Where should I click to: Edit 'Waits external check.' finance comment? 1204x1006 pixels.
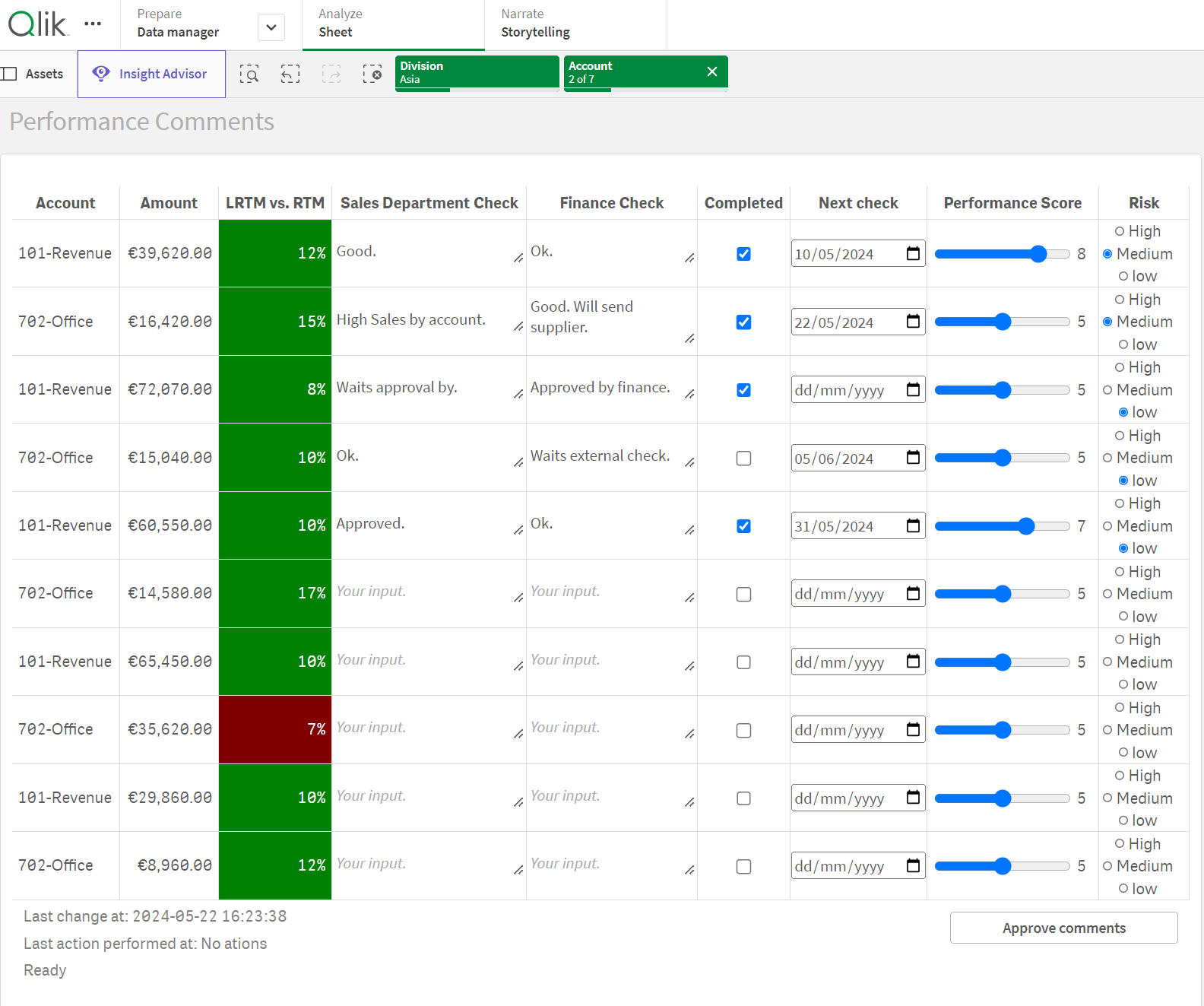[613, 457]
